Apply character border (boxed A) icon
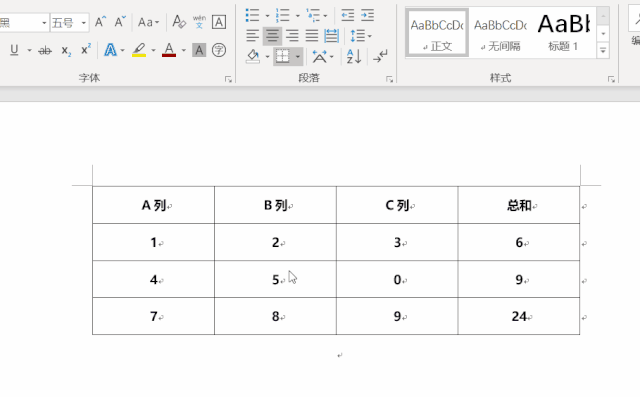 point(219,22)
